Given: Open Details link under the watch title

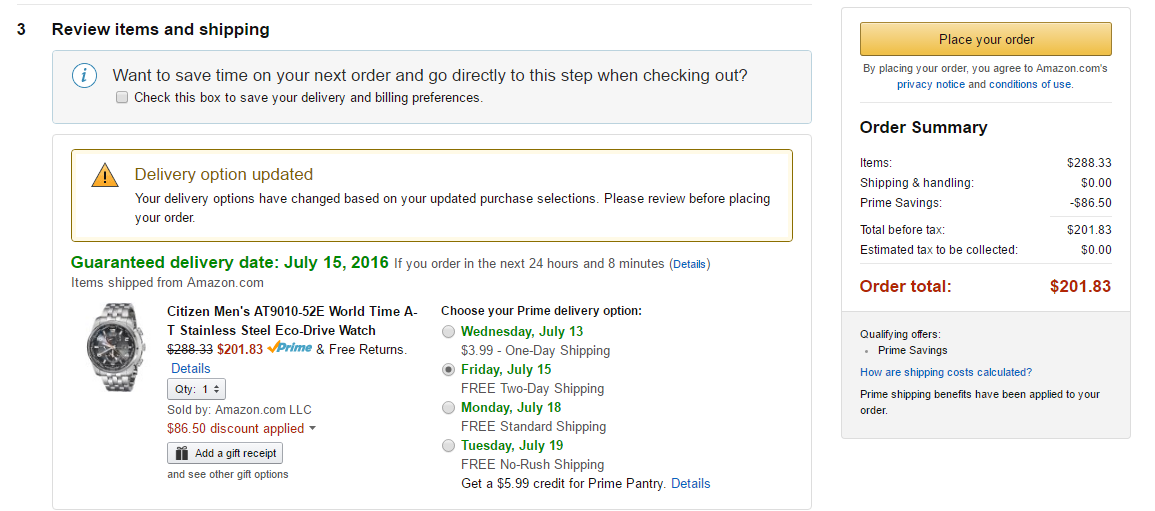Looking at the screenshot, I should click(191, 368).
